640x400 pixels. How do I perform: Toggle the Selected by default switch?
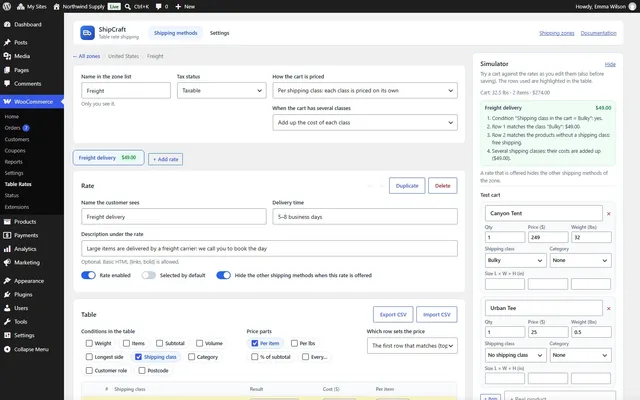pyautogui.click(x=149, y=275)
